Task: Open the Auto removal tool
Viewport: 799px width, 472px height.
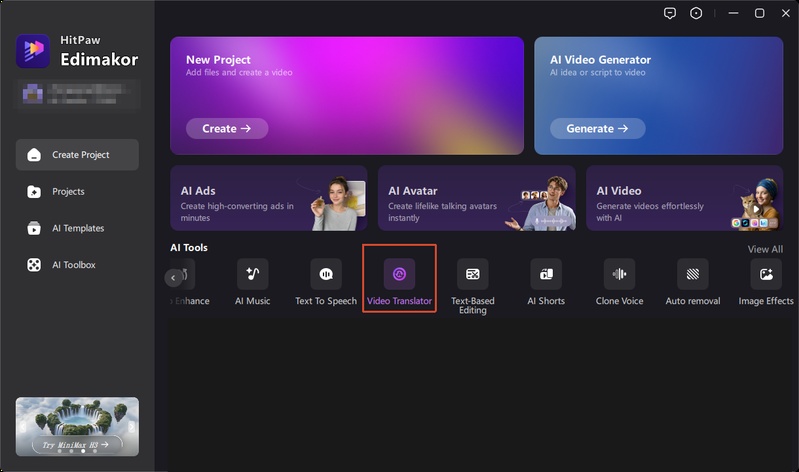Action: (693, 282)
